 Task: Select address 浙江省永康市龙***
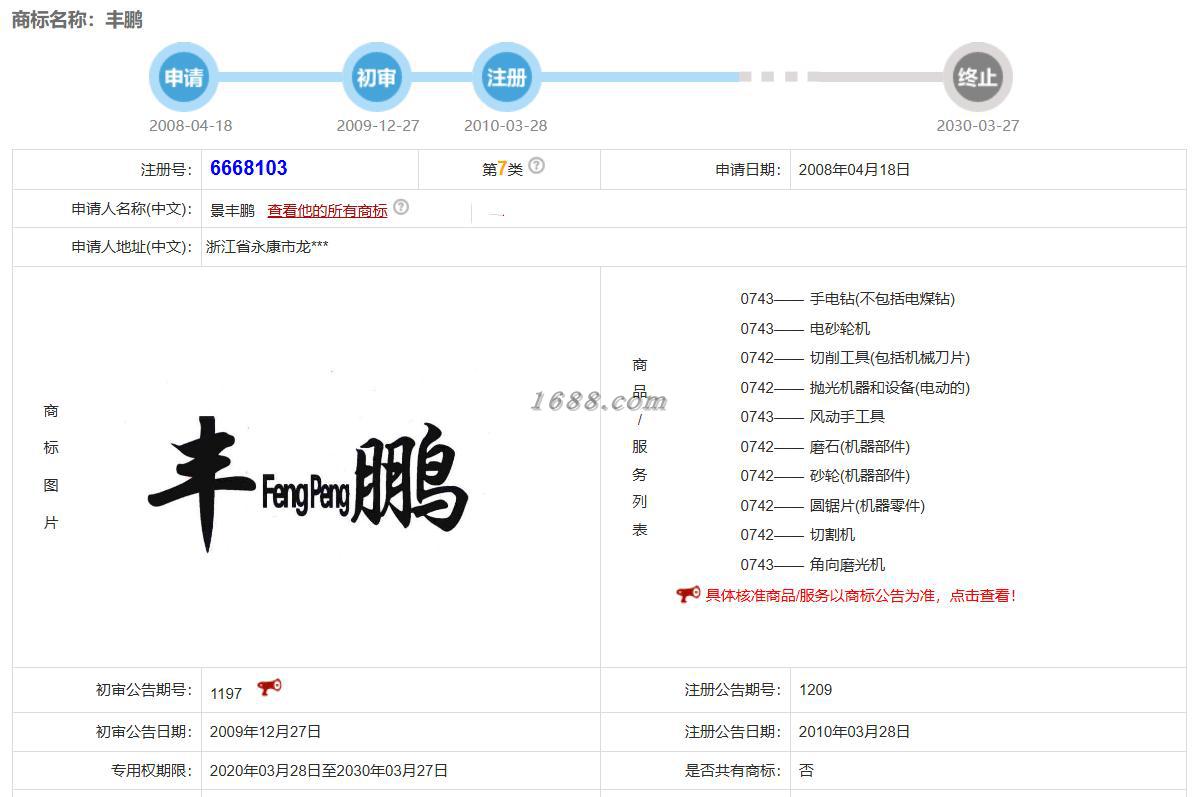(x=267, y=247)
